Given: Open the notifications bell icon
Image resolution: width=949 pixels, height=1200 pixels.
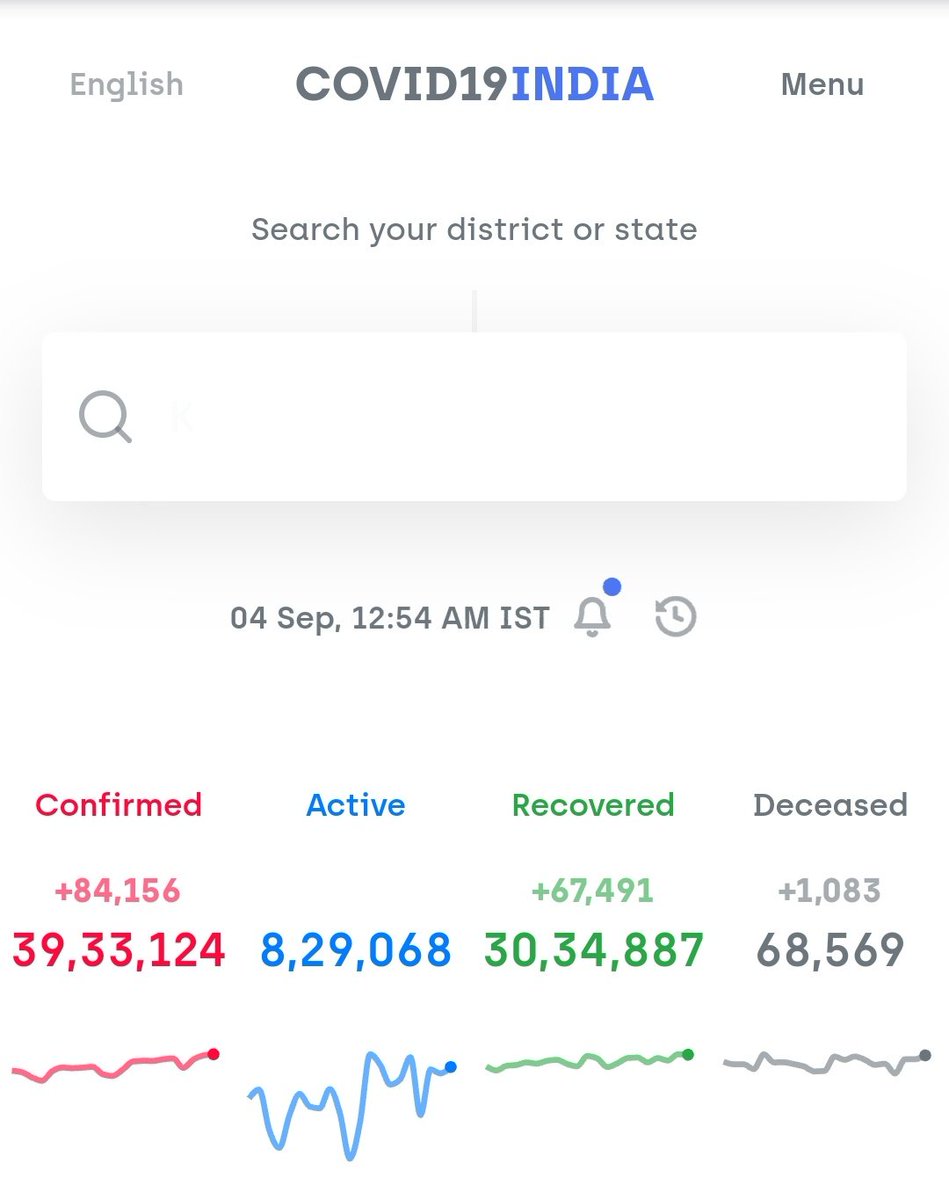Looking at the screenshot, I should coord(593,617).
